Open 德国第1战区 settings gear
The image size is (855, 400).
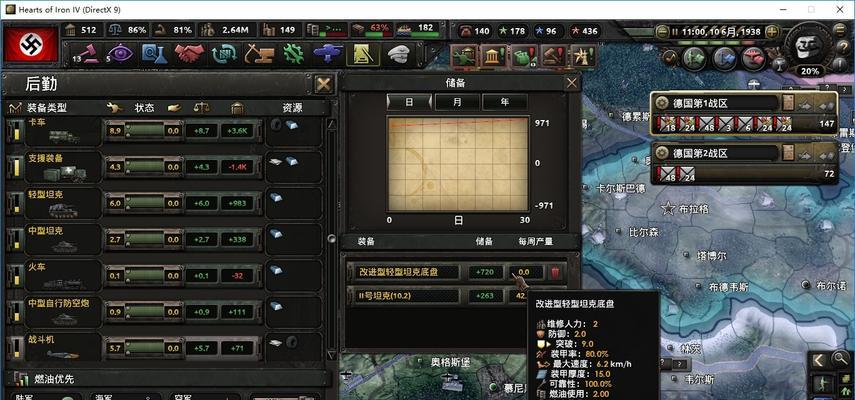[x=662, y=102]
